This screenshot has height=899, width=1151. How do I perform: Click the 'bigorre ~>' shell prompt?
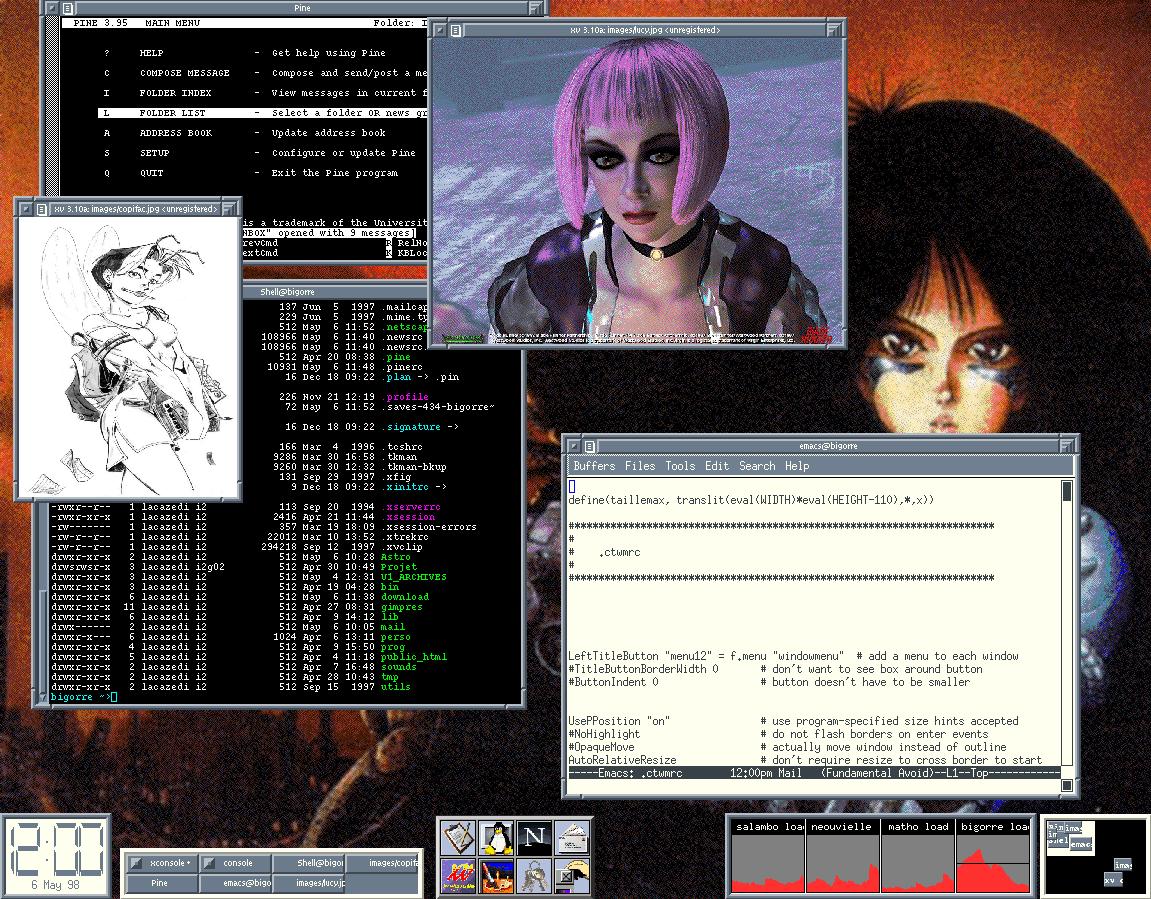coord(81,696)
